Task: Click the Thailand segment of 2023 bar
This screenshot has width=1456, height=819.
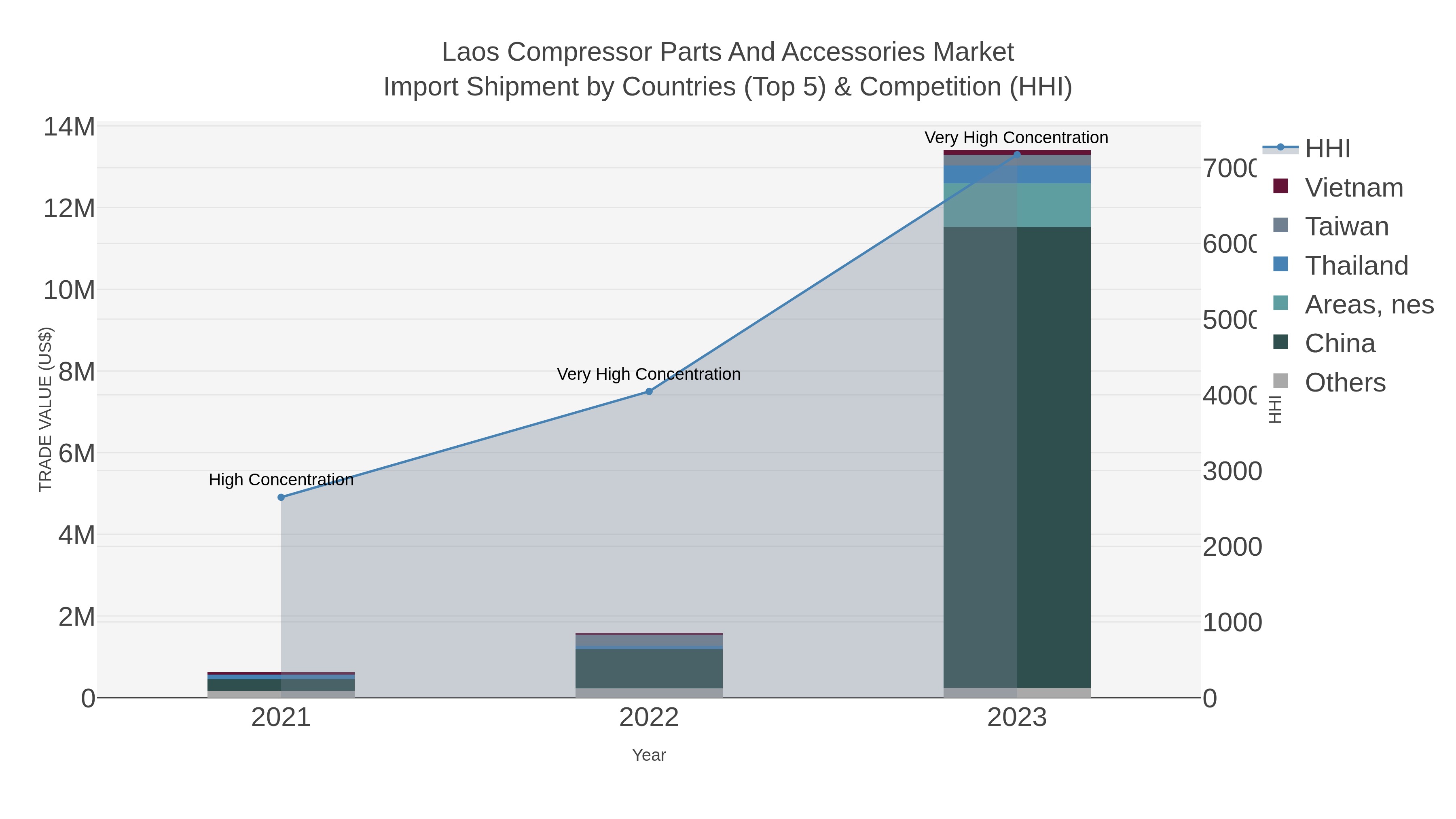Action: tap(1017, 175)
